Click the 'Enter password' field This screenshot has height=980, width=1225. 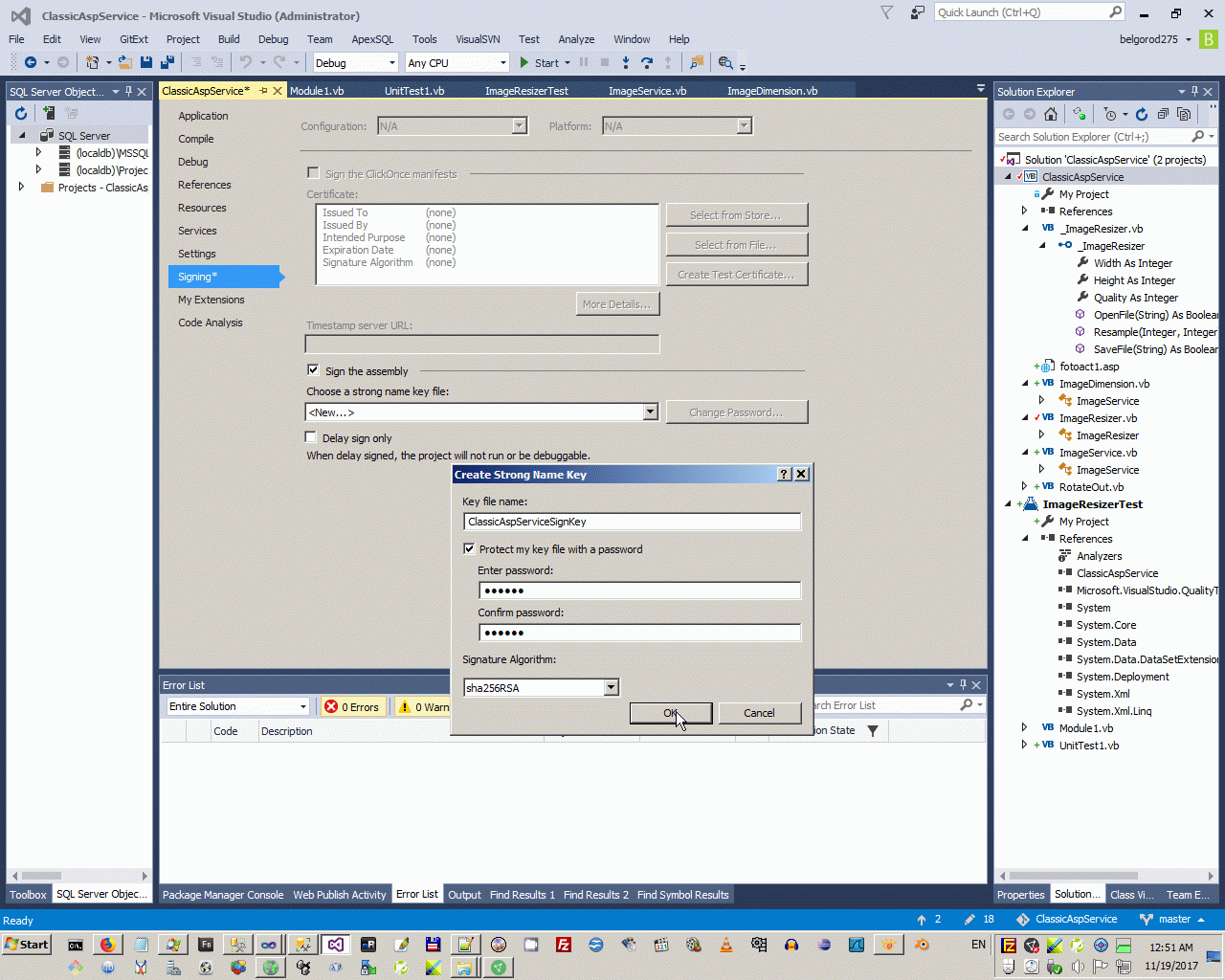(639, 590)
